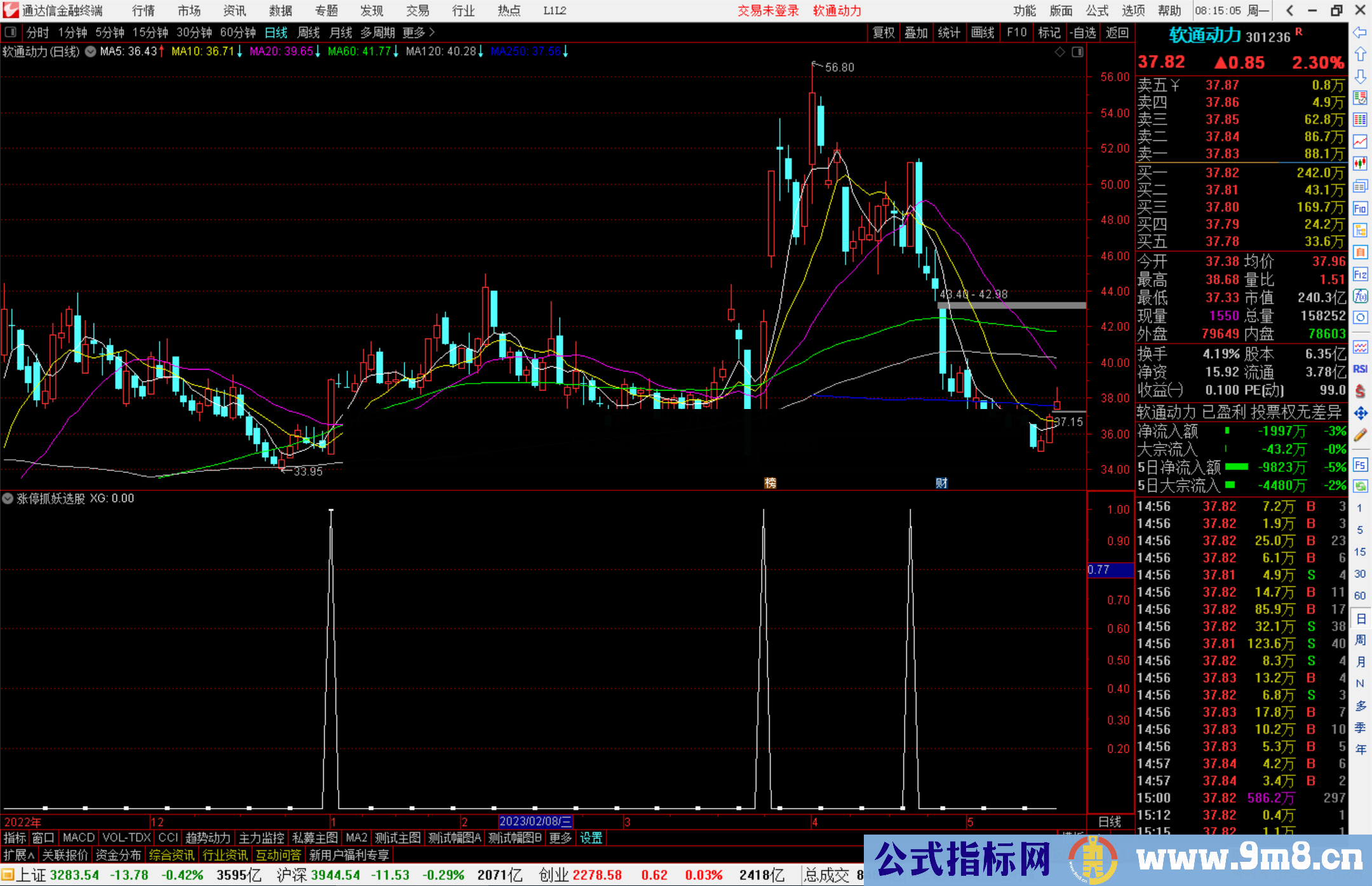Click 交易未登录 login link
This screenshot has width=1372, height=886.
769,10
